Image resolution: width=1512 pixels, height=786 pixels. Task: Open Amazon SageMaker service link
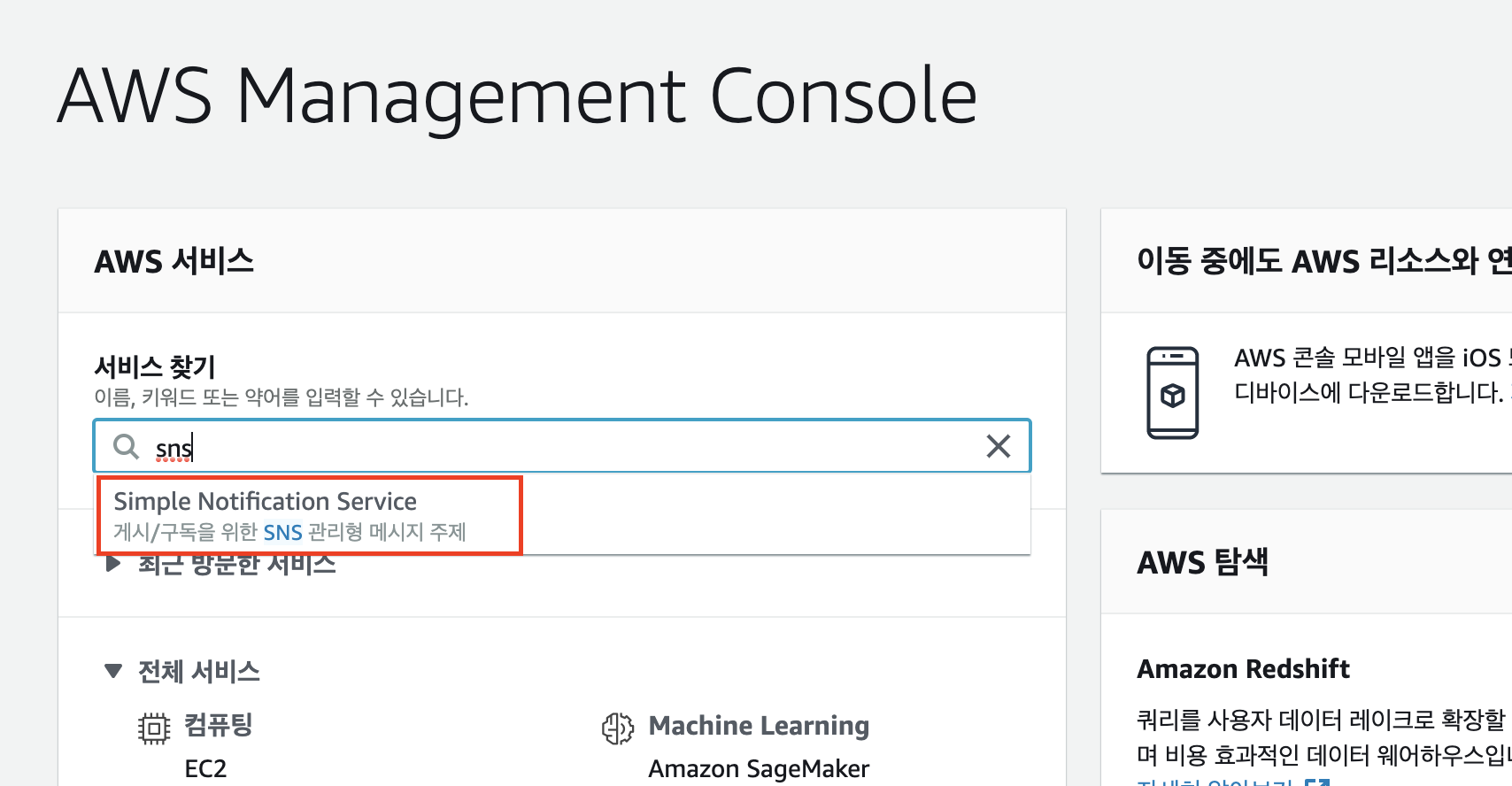click(x=759, y=768)
